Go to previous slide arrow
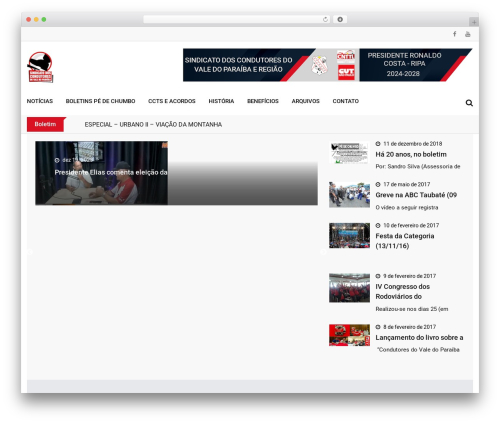The image size is (500, 423). coord(30,252)
